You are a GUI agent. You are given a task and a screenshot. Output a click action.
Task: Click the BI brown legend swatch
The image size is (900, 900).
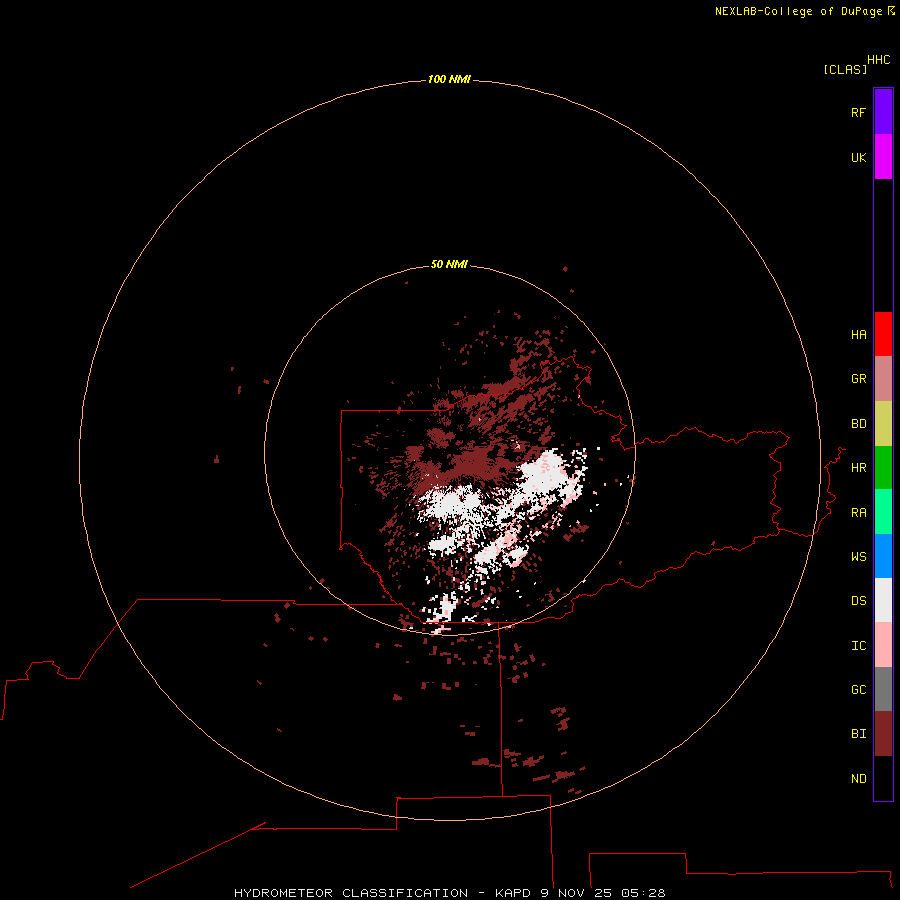tap(883, 734)
